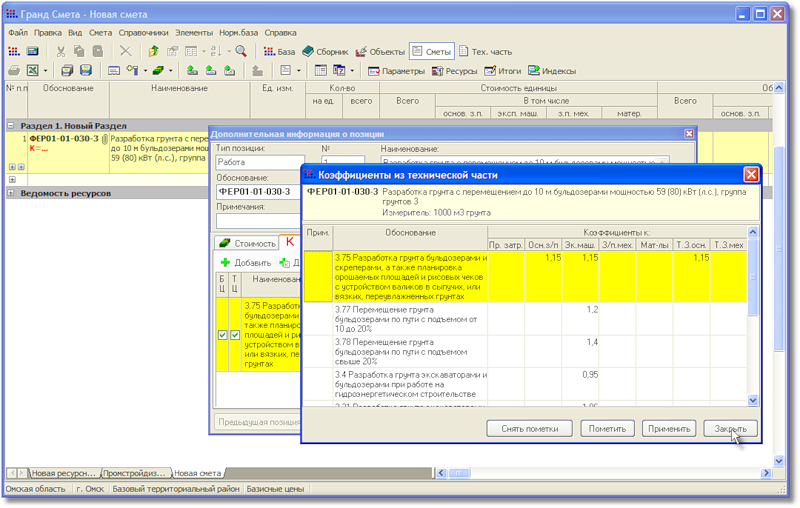800x508 pixels.
Task: Select row 3.78 Перемещение грунта свыше 20%
Action: click(x=526, y=351)
